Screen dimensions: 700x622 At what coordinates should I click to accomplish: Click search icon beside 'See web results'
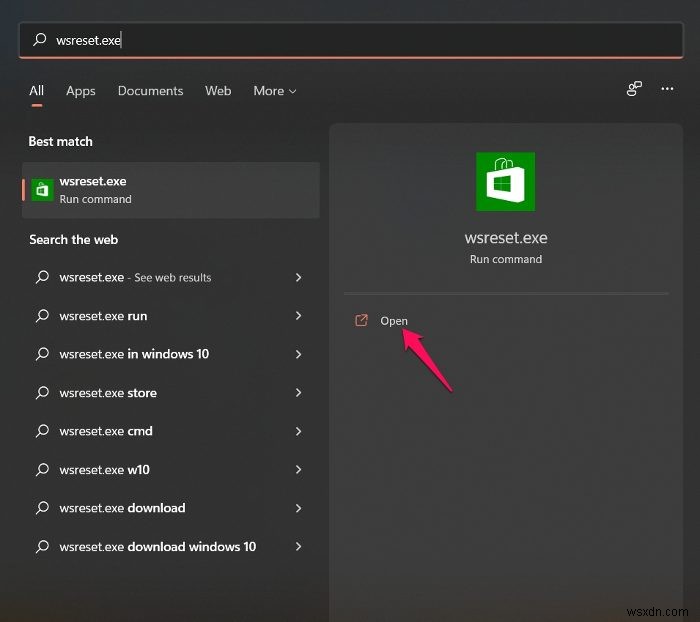tap(42, 277)
